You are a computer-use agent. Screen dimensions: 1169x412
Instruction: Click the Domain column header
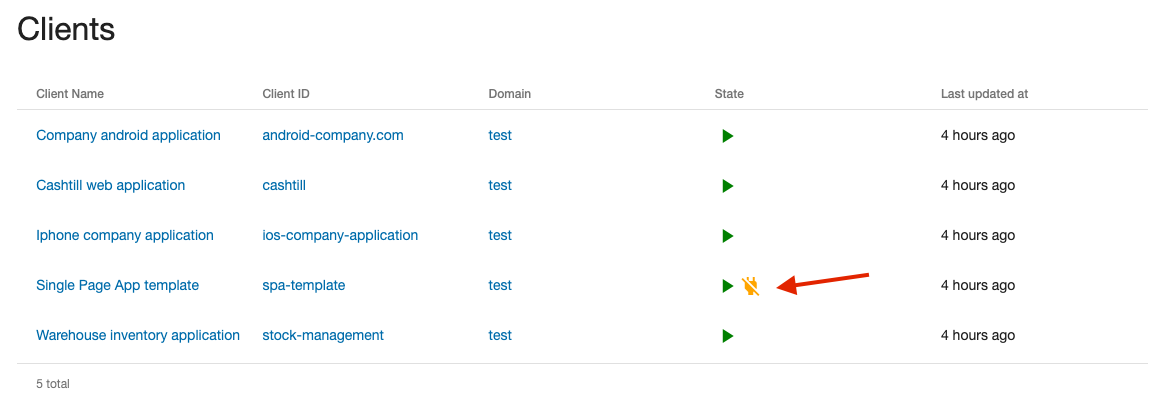(509, 94)
